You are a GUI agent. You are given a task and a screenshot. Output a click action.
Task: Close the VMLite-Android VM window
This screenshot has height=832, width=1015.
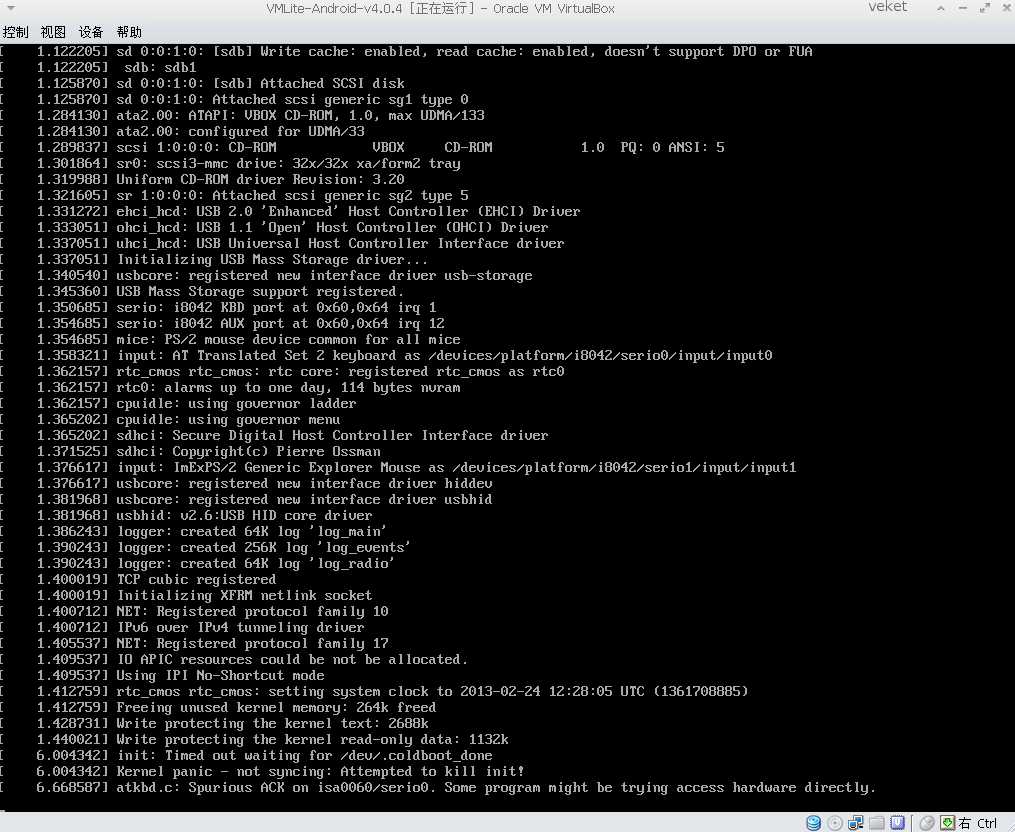[x=1005, y=8]
